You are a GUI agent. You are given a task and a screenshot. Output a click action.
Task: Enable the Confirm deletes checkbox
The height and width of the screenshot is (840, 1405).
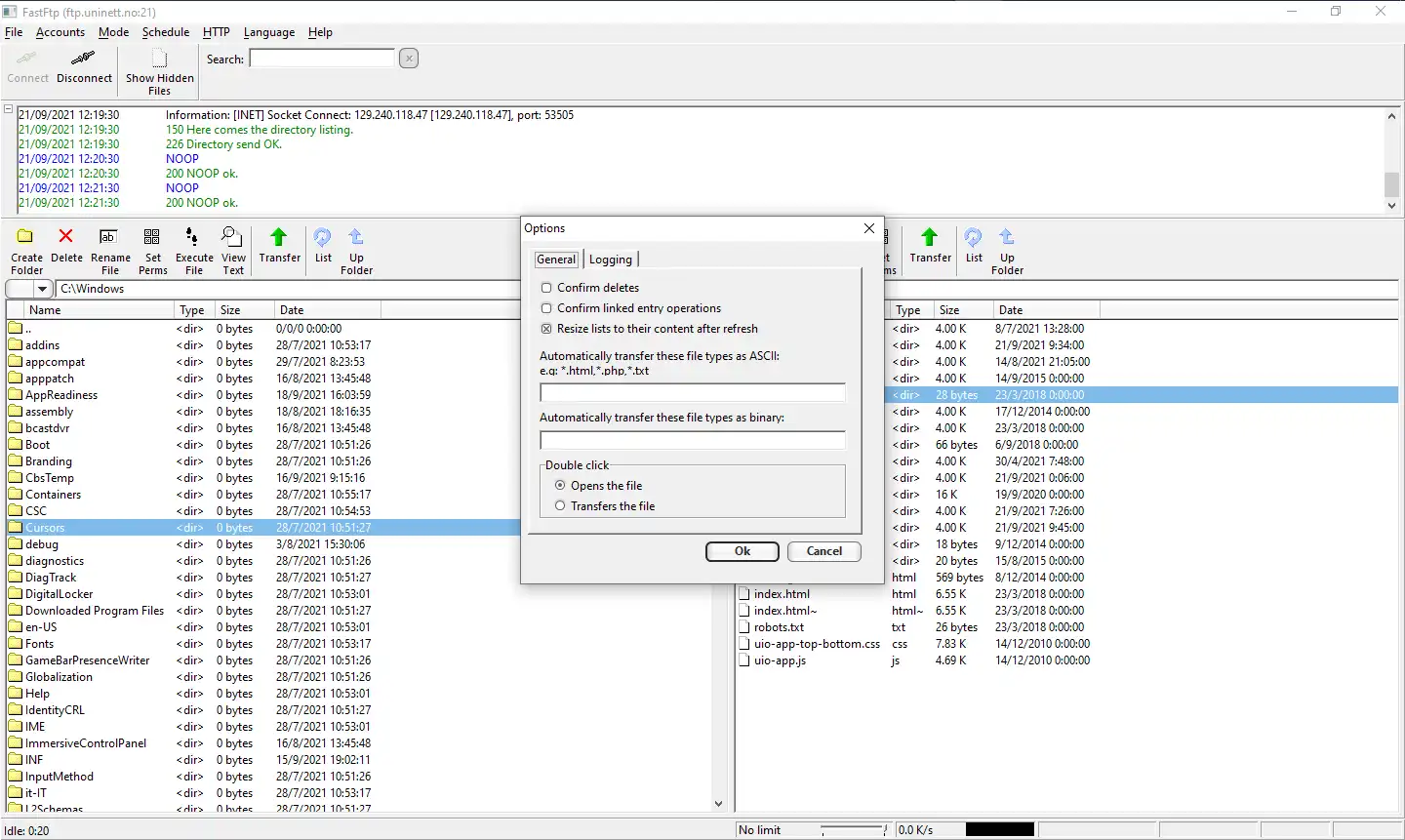click(546, 288)
